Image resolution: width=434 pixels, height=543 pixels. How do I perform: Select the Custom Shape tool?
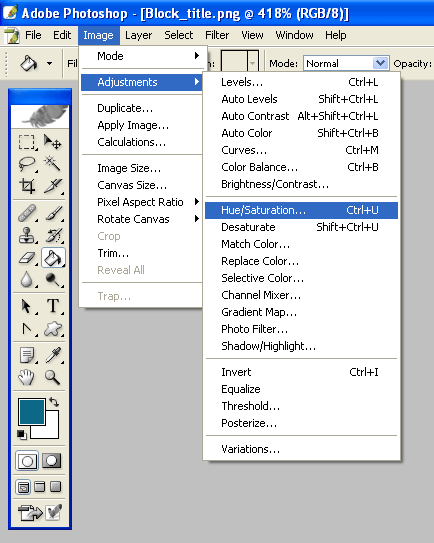point(53,329)
